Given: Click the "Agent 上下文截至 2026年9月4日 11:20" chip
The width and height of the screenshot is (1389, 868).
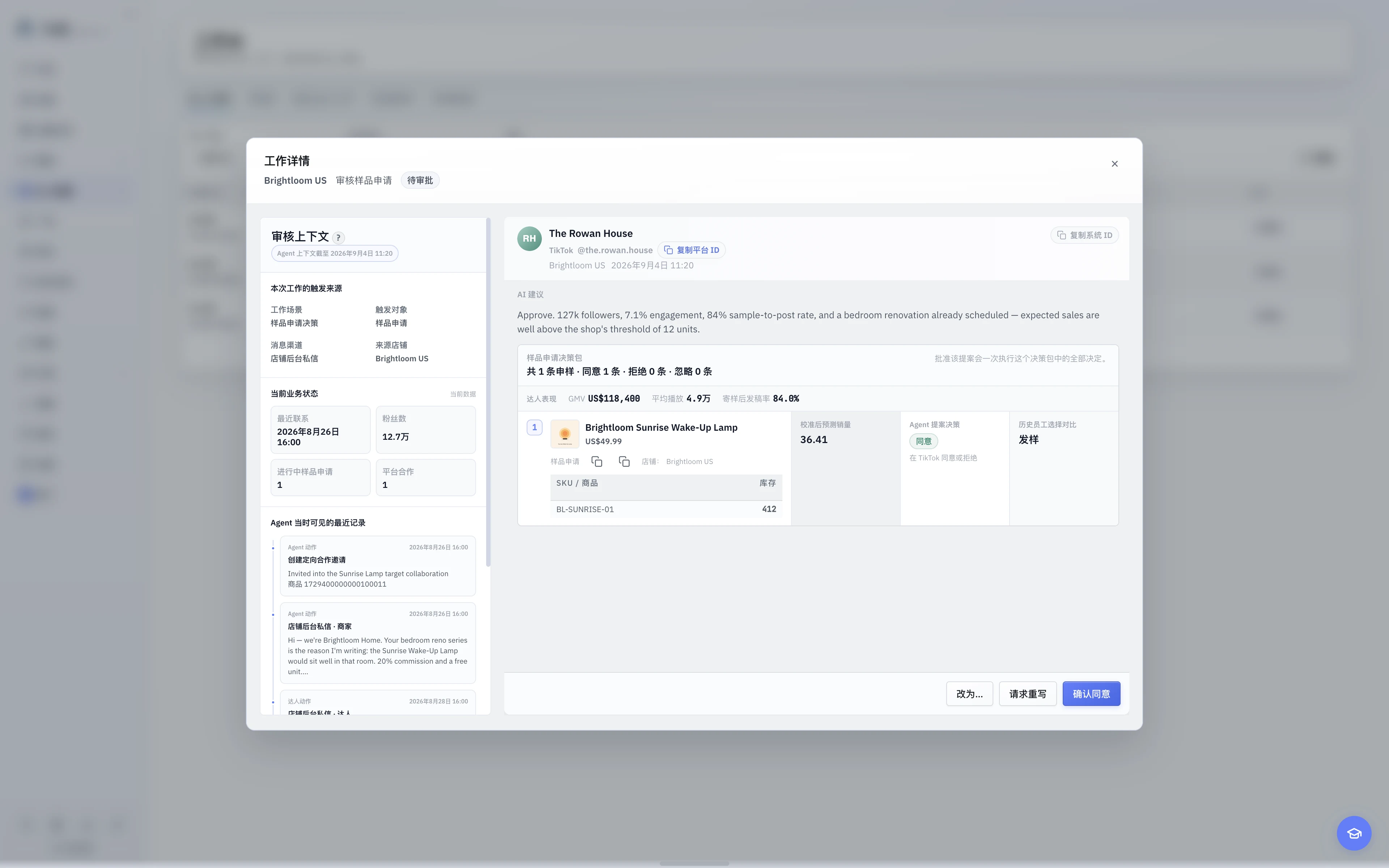Looking at the screenshot, I should tap(335, 254).
